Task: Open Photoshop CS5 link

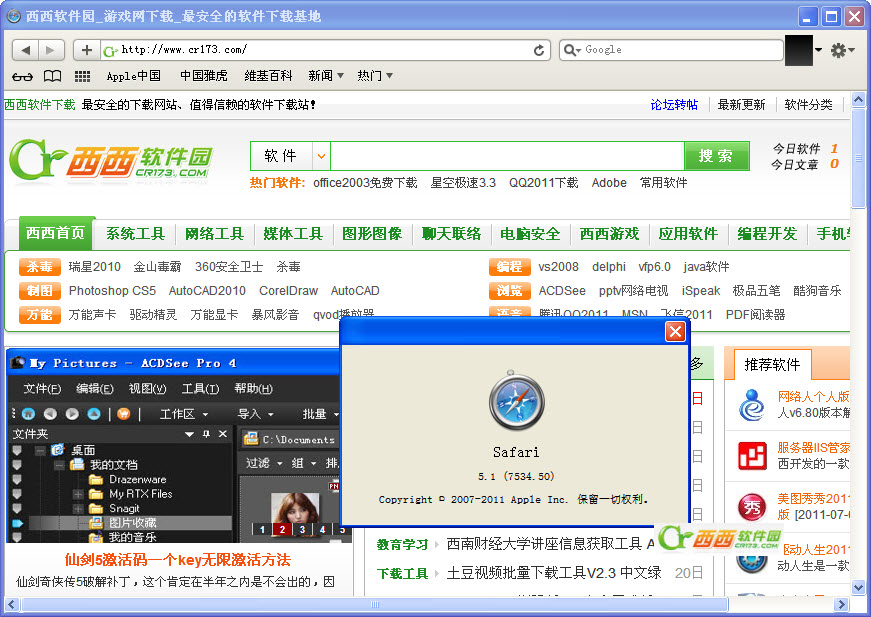Action: [x=112, y=290]
